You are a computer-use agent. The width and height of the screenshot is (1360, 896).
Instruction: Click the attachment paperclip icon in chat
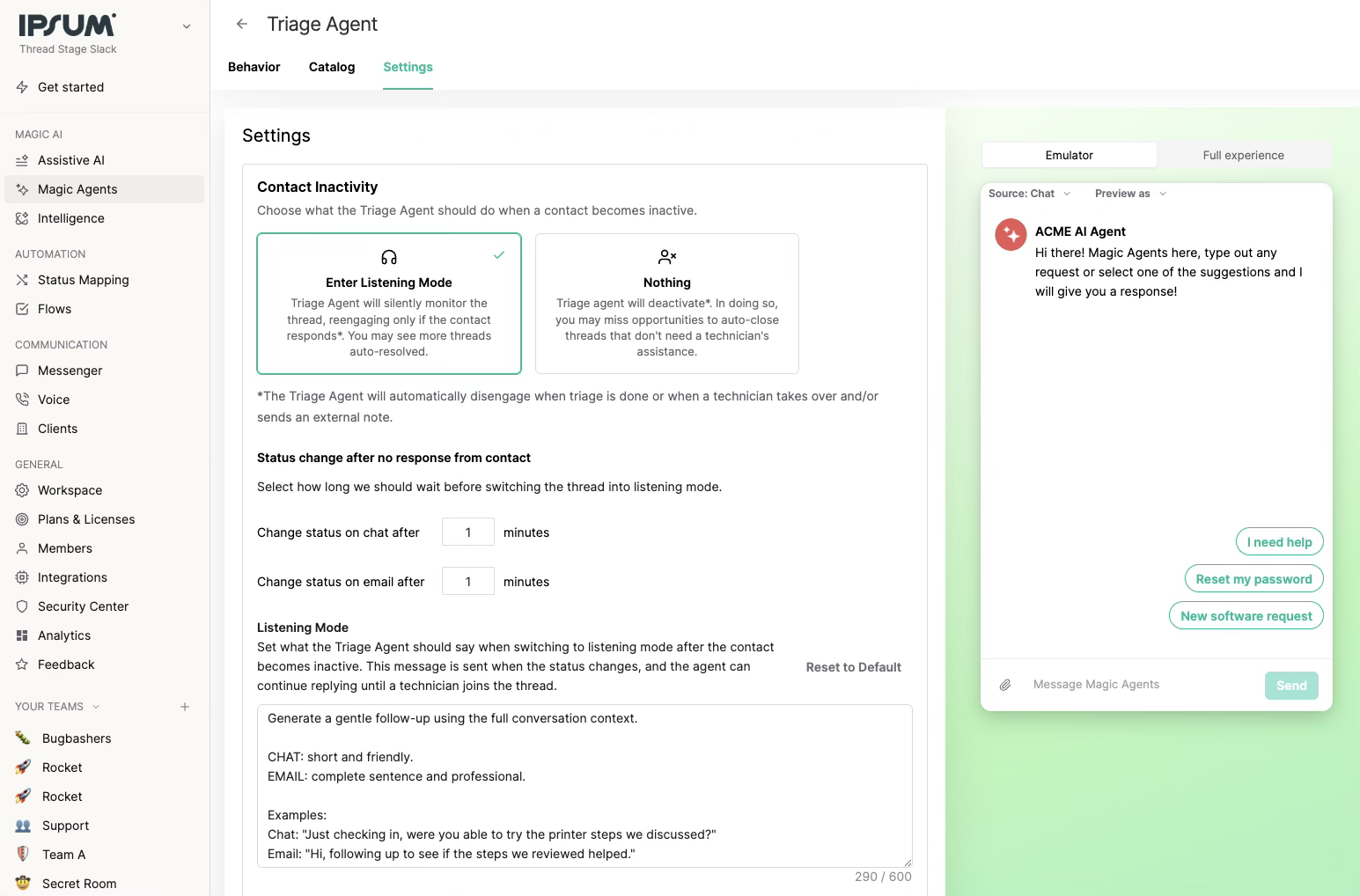tap(1004, 685)
